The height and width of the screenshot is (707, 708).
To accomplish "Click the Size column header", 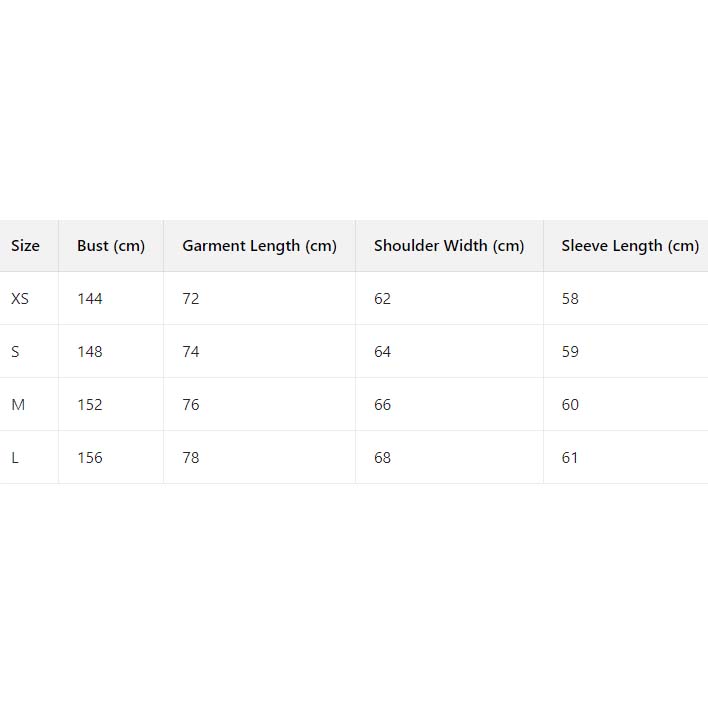I will (x=25, y=246).
